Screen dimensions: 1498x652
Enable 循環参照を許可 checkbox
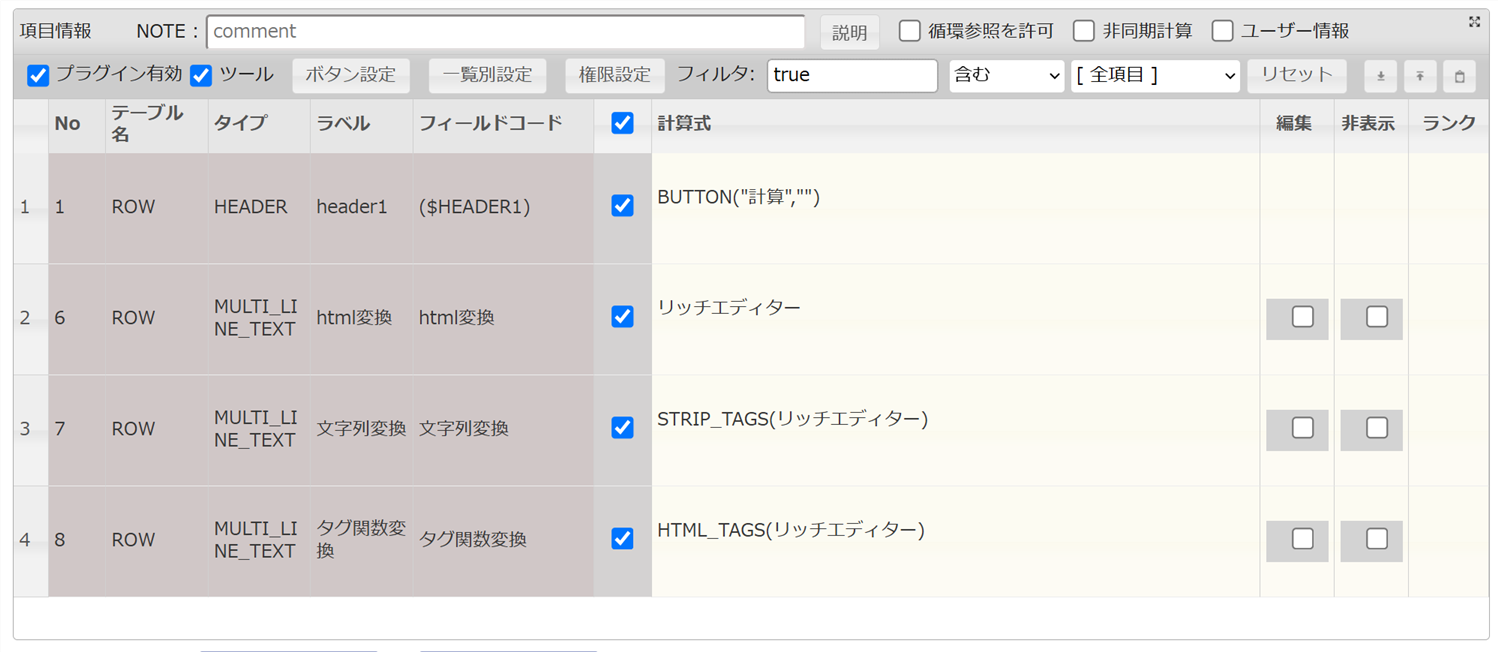[909, 31]
